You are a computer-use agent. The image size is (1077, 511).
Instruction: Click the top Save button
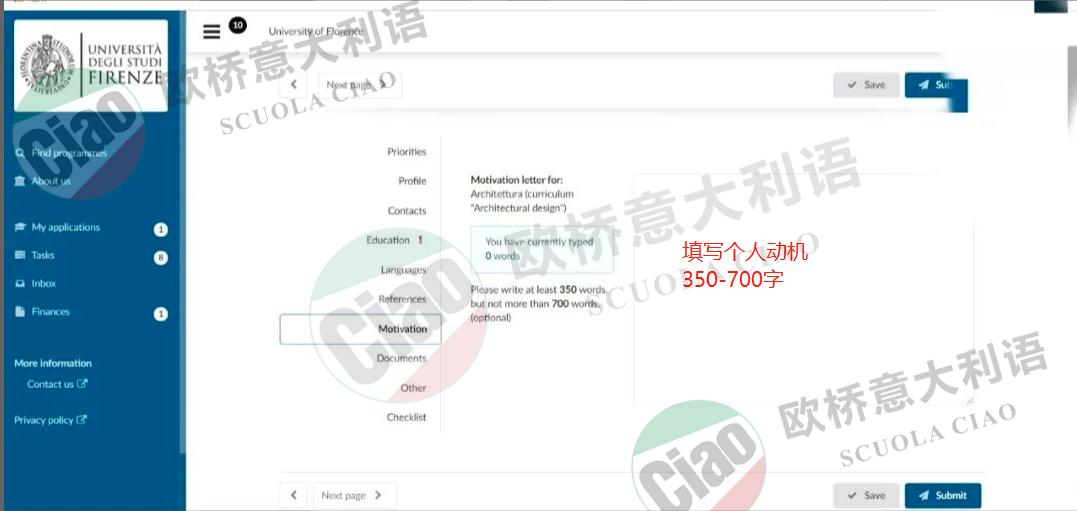click(866, 85)
